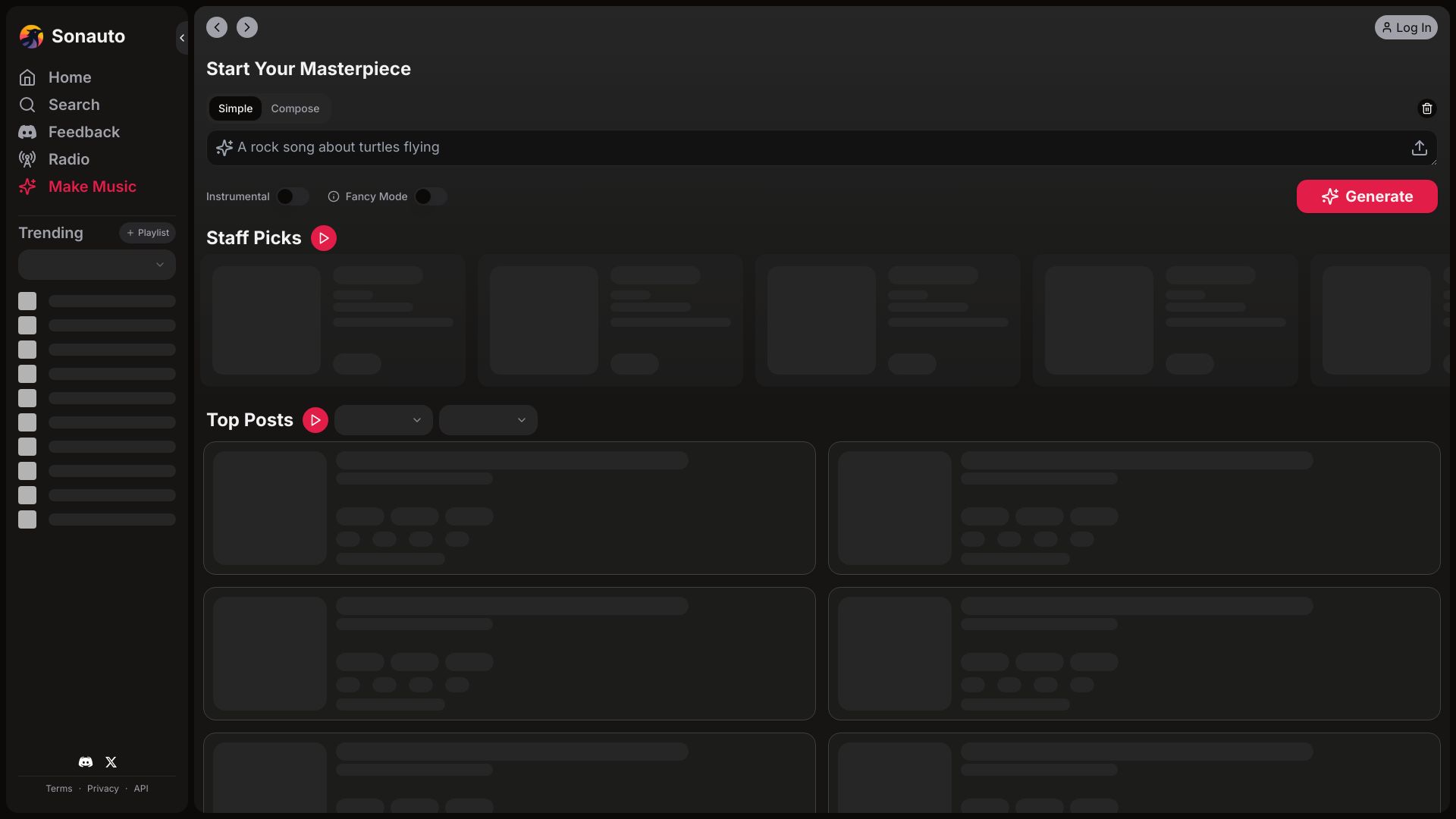Go forward with navigation arrow

[x=247, y=27]
